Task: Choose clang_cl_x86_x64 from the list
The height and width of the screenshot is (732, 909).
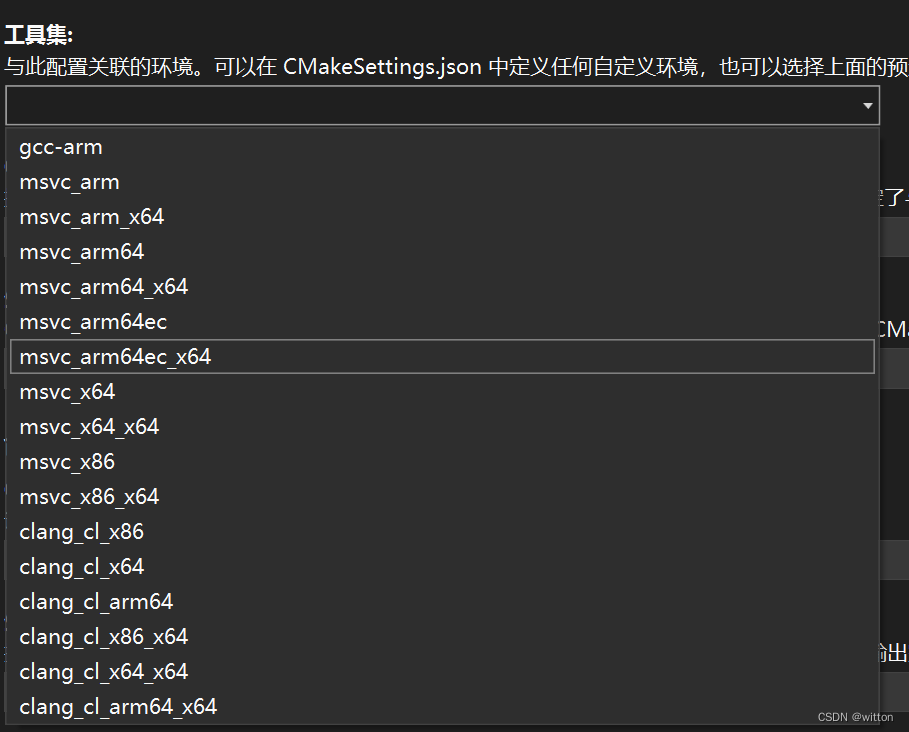Action: (103, 636)
